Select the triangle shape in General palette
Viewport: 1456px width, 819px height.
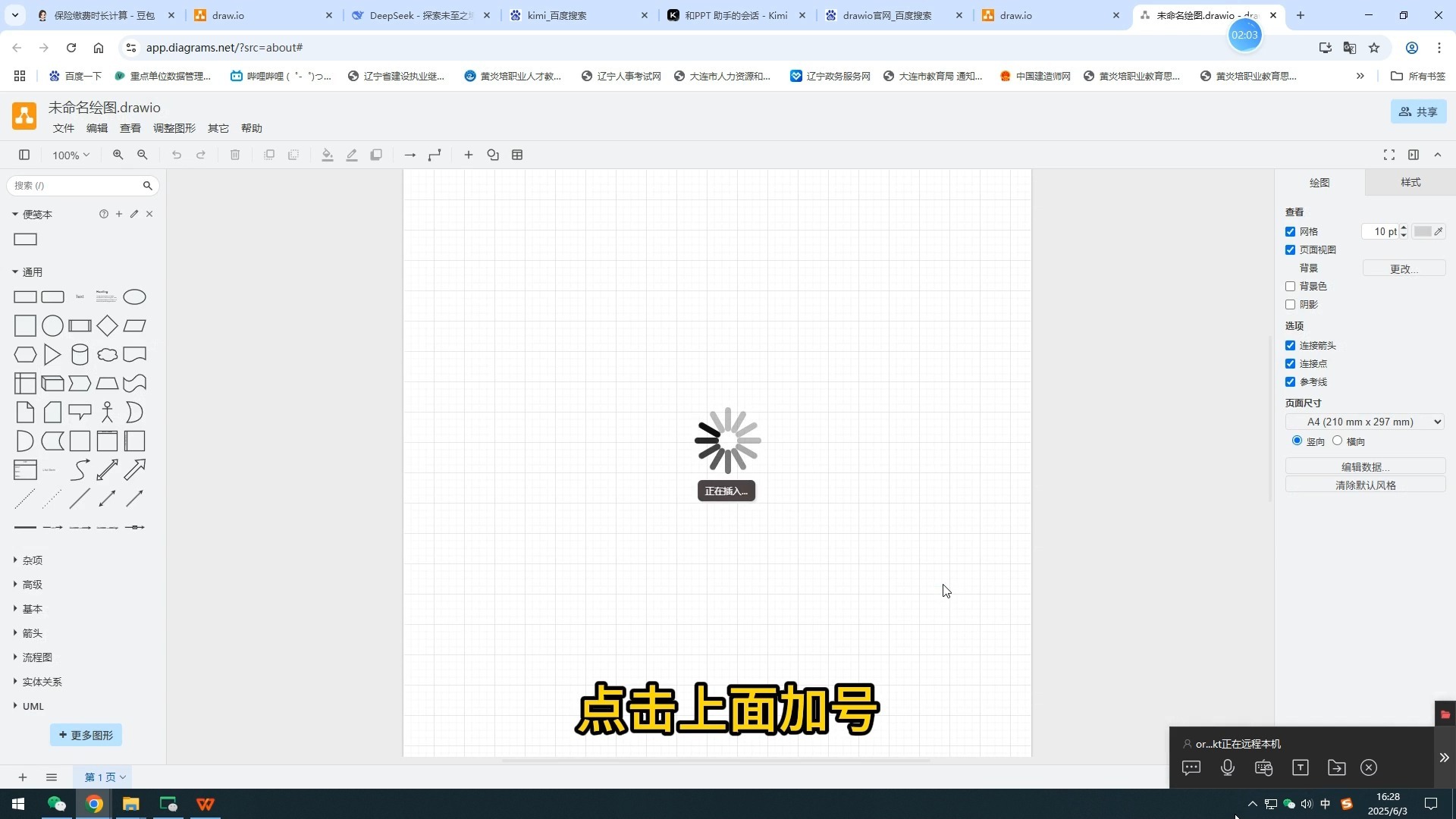tap(52, 354)
